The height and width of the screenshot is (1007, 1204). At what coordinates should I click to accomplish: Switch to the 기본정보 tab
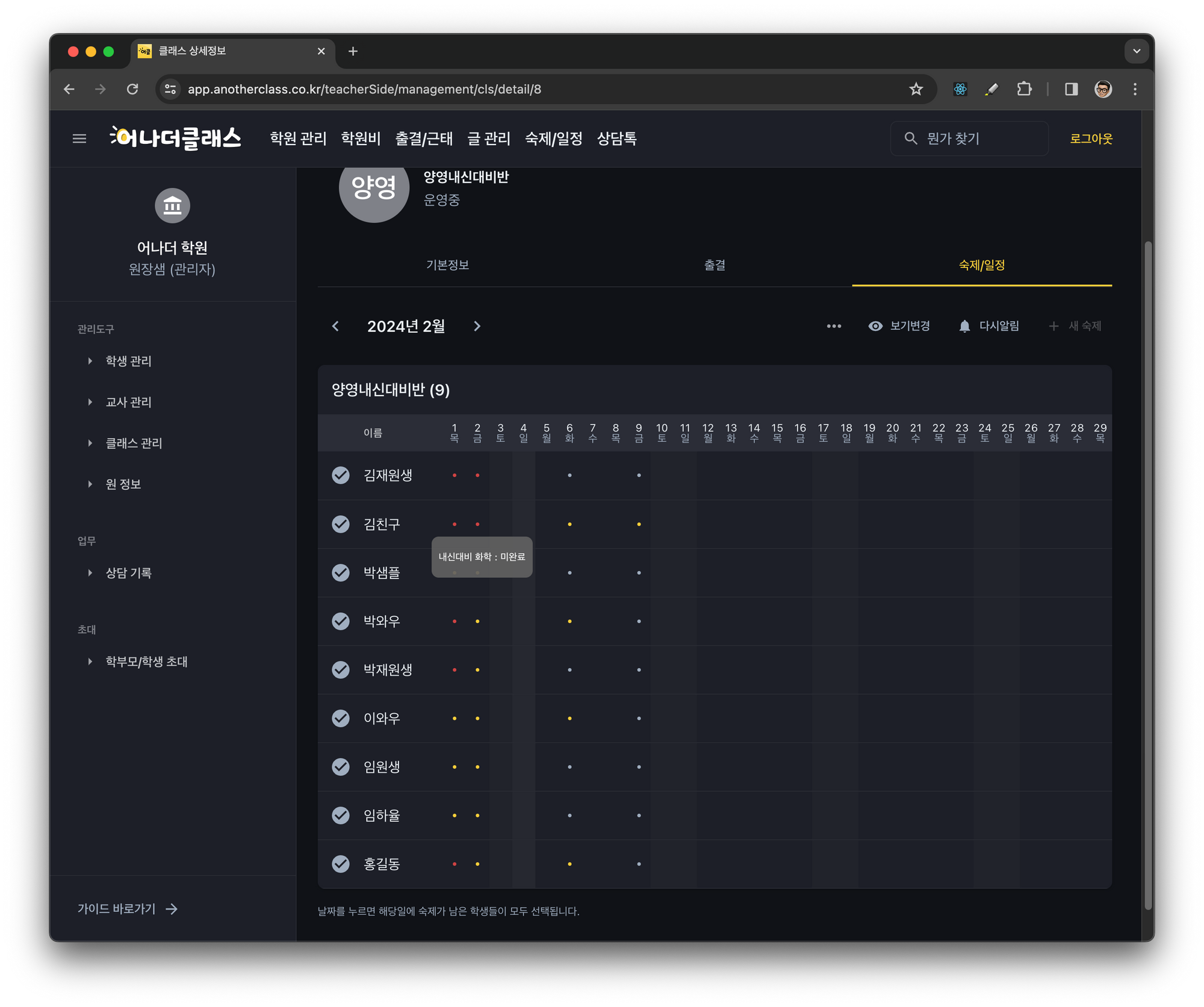pos(447,265)
